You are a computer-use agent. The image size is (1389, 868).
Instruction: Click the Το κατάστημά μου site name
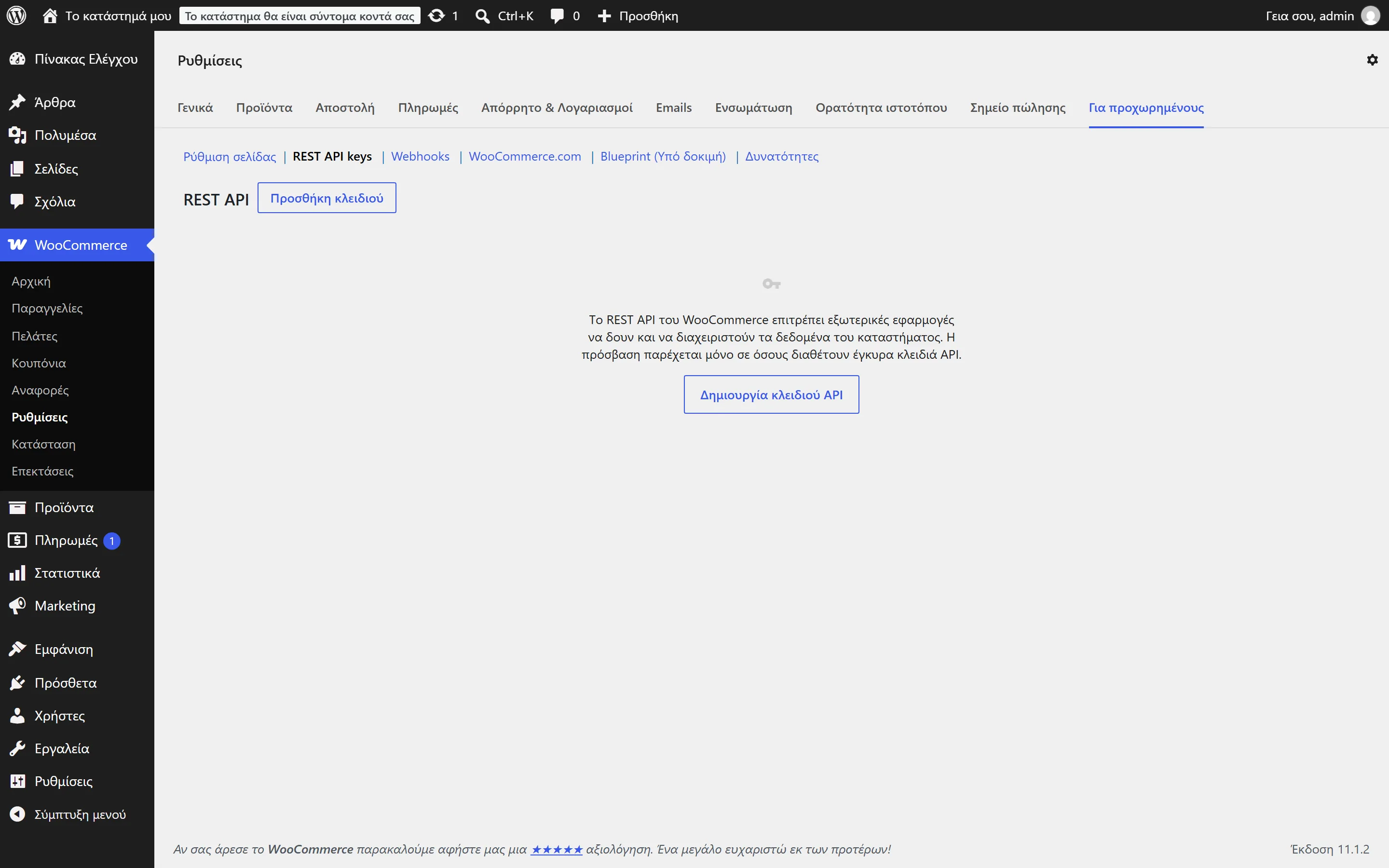pyautogui.click(x=118, y=15)
